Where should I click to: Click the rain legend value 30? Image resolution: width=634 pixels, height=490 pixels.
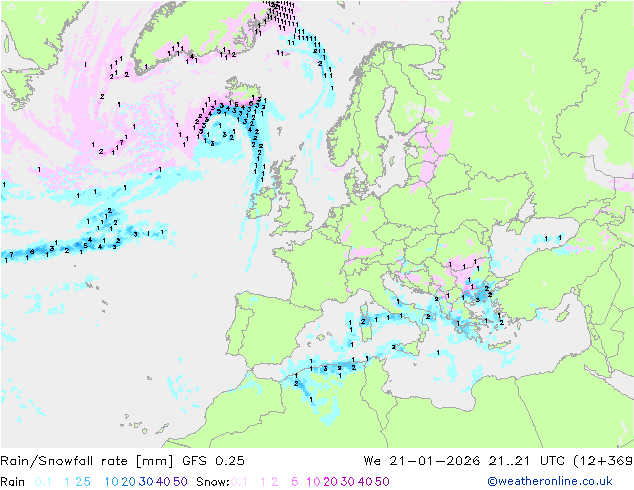pyautogui.click(x=146, y=482)
